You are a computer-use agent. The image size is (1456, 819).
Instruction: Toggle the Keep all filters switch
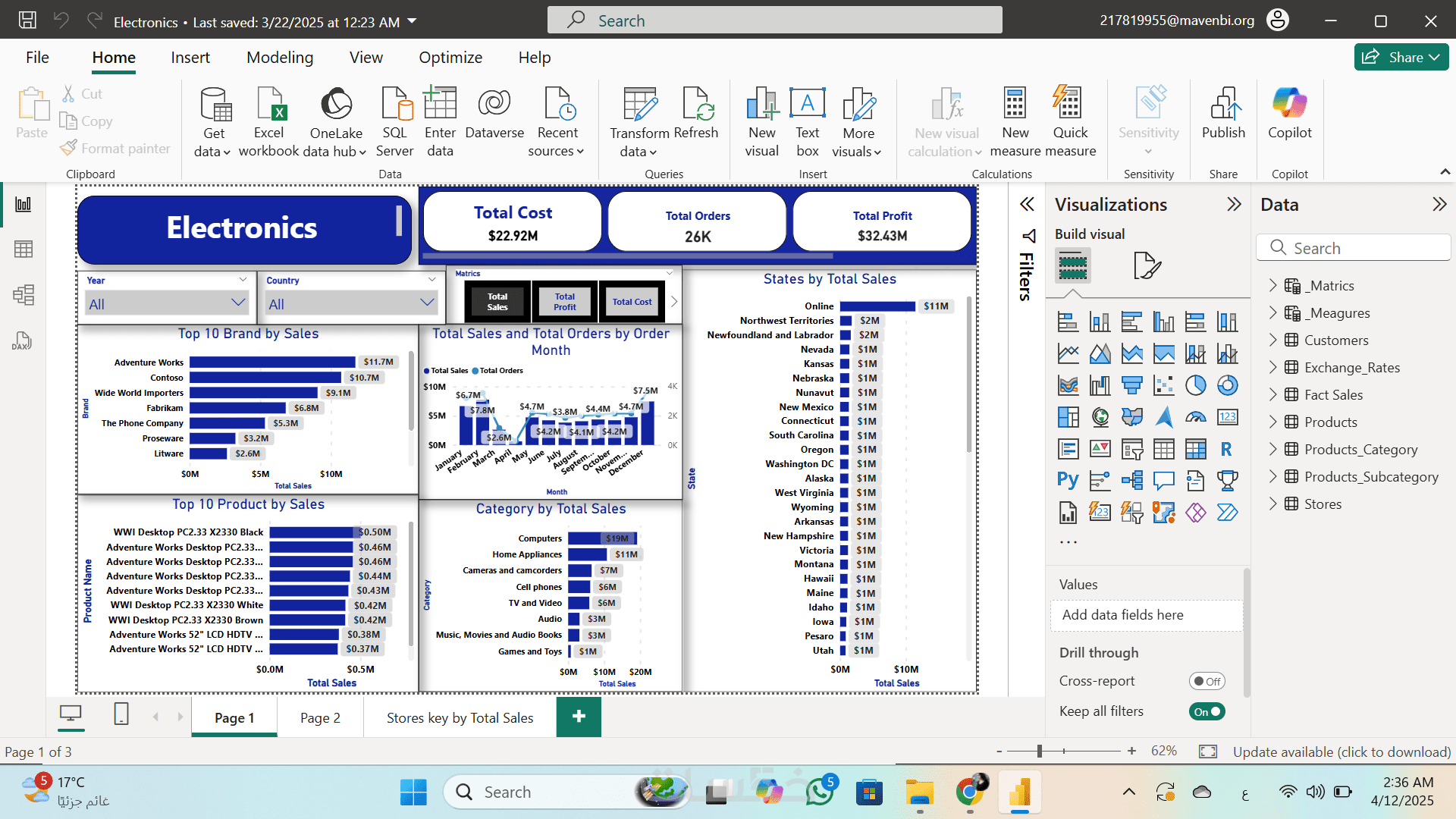(1207, 711)
